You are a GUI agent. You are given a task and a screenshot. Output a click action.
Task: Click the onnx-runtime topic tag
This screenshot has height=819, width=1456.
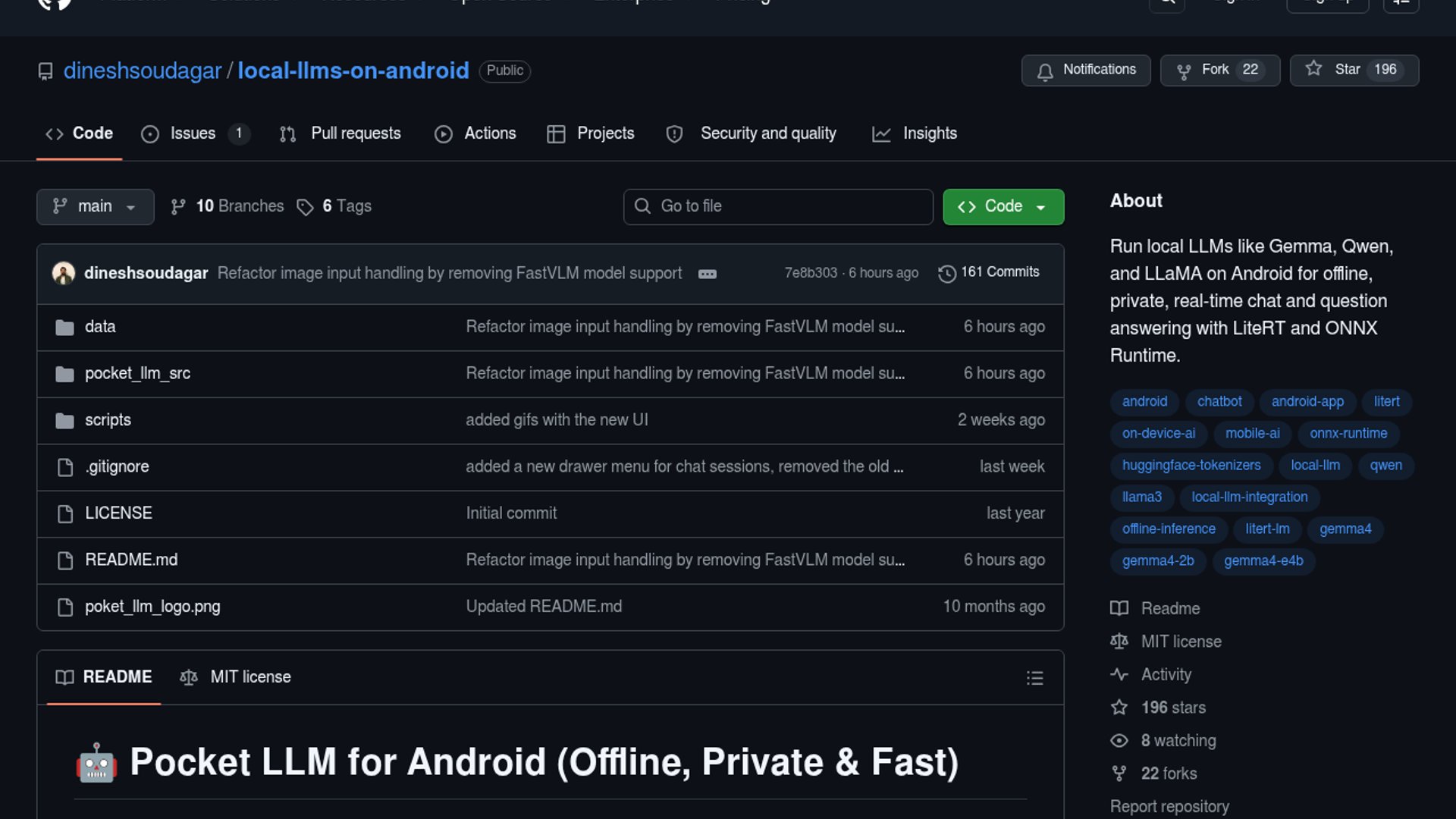pos(1348,433)
